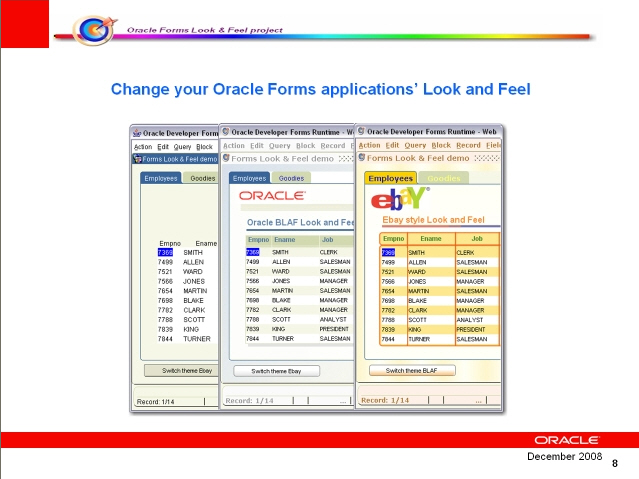
Task: Click PRESIDENT job cell in the BLAF table
Action: point(334,329)
